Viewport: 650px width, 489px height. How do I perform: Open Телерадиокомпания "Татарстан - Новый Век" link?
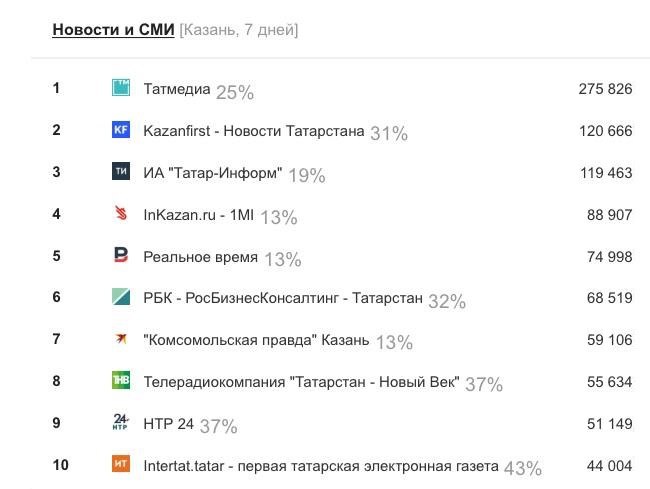pyautogui.click(x=301, y=382)
